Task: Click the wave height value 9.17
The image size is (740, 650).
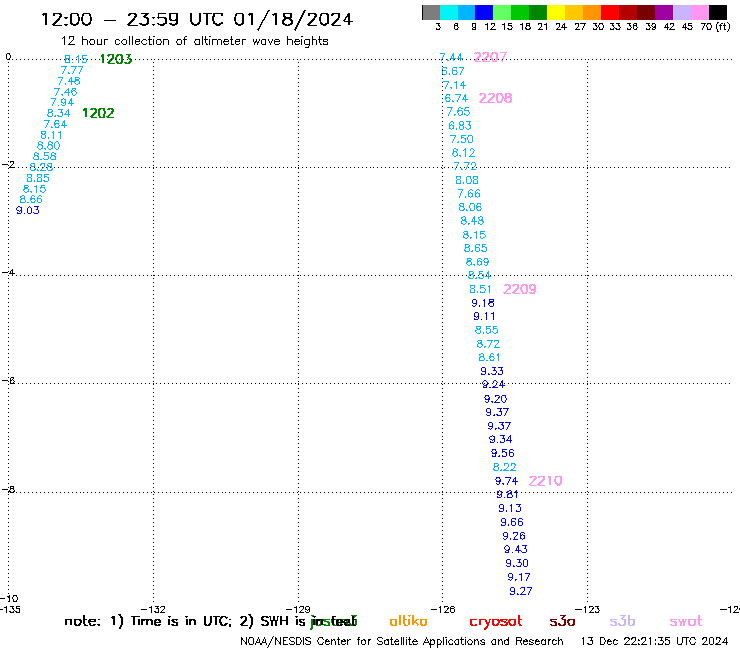Action: click(519, 577)
